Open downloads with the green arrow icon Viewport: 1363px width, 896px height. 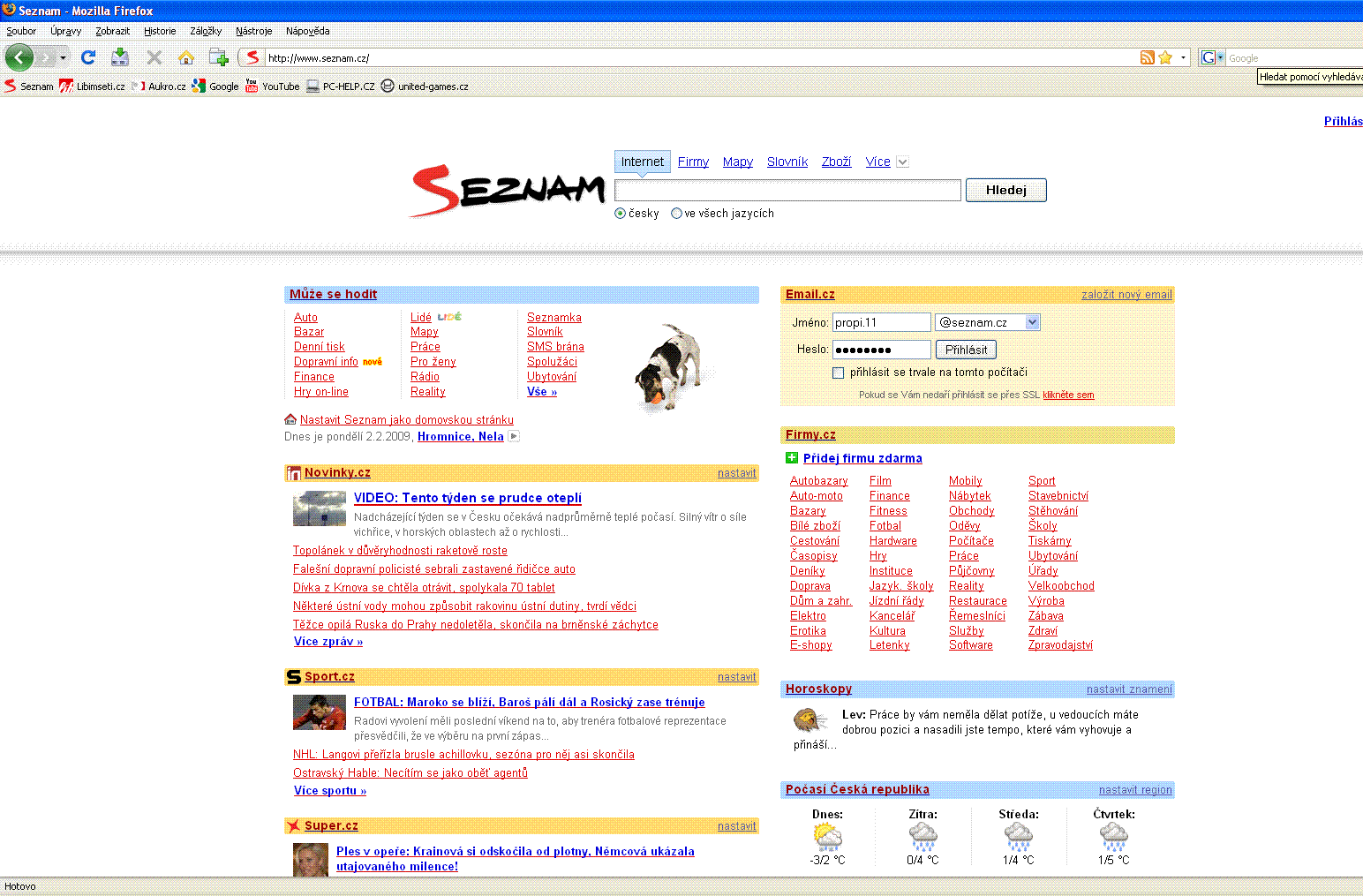point(120,57)
